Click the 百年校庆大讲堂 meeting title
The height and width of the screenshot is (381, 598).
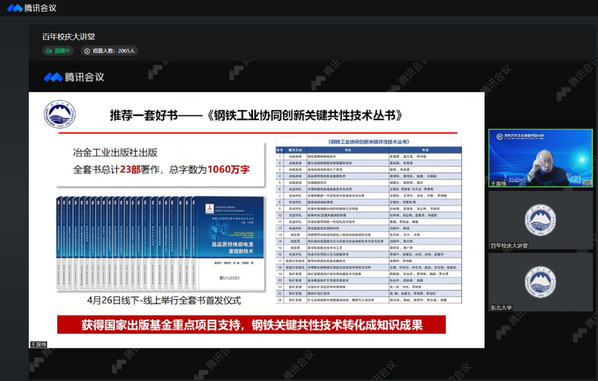point(69,37)
